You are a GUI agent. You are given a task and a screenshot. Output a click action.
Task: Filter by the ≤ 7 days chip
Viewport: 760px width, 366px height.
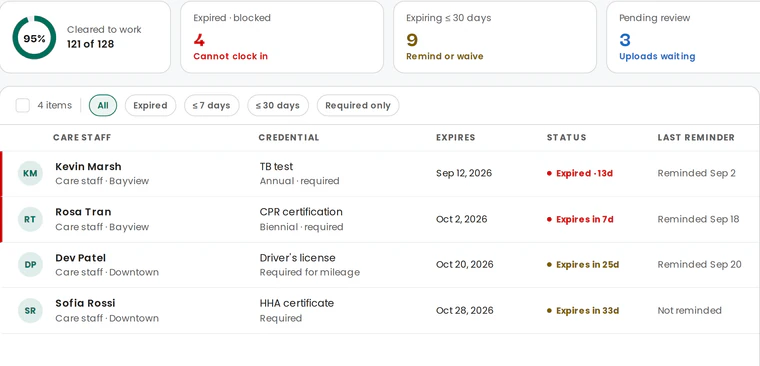pyautogui.click(x=211, y=105)
